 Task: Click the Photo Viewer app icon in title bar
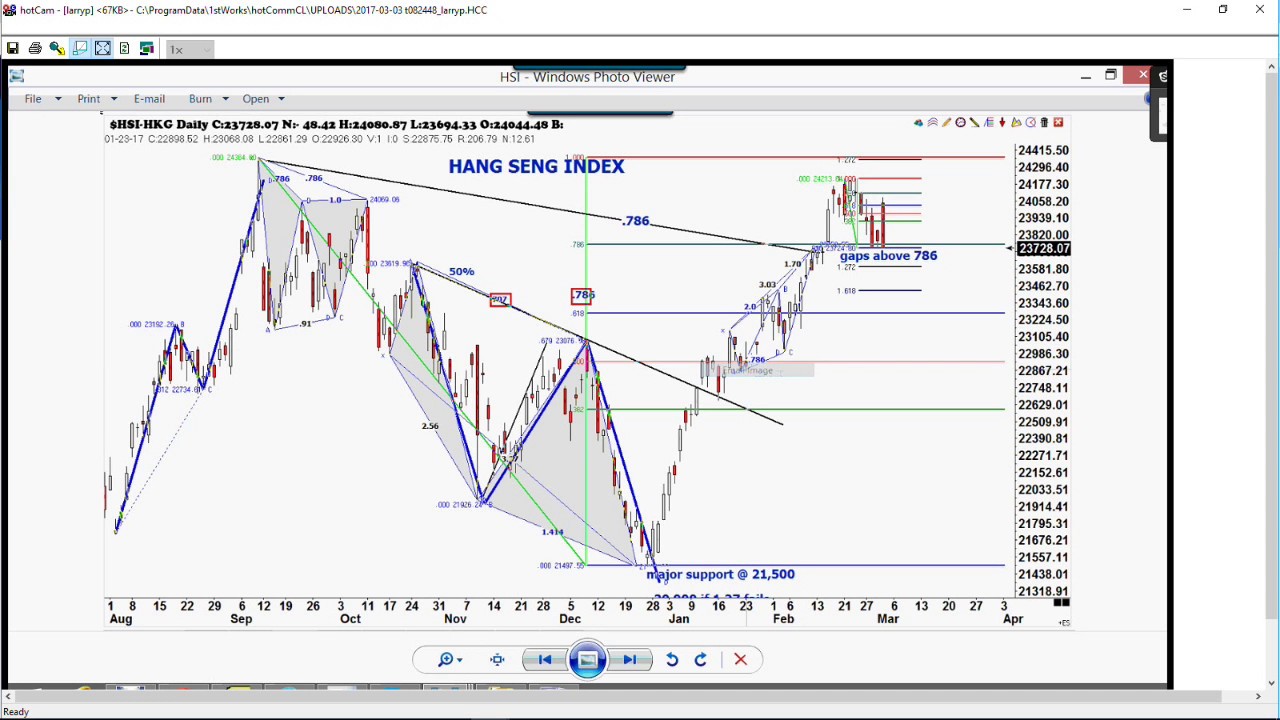click(16, 76)
